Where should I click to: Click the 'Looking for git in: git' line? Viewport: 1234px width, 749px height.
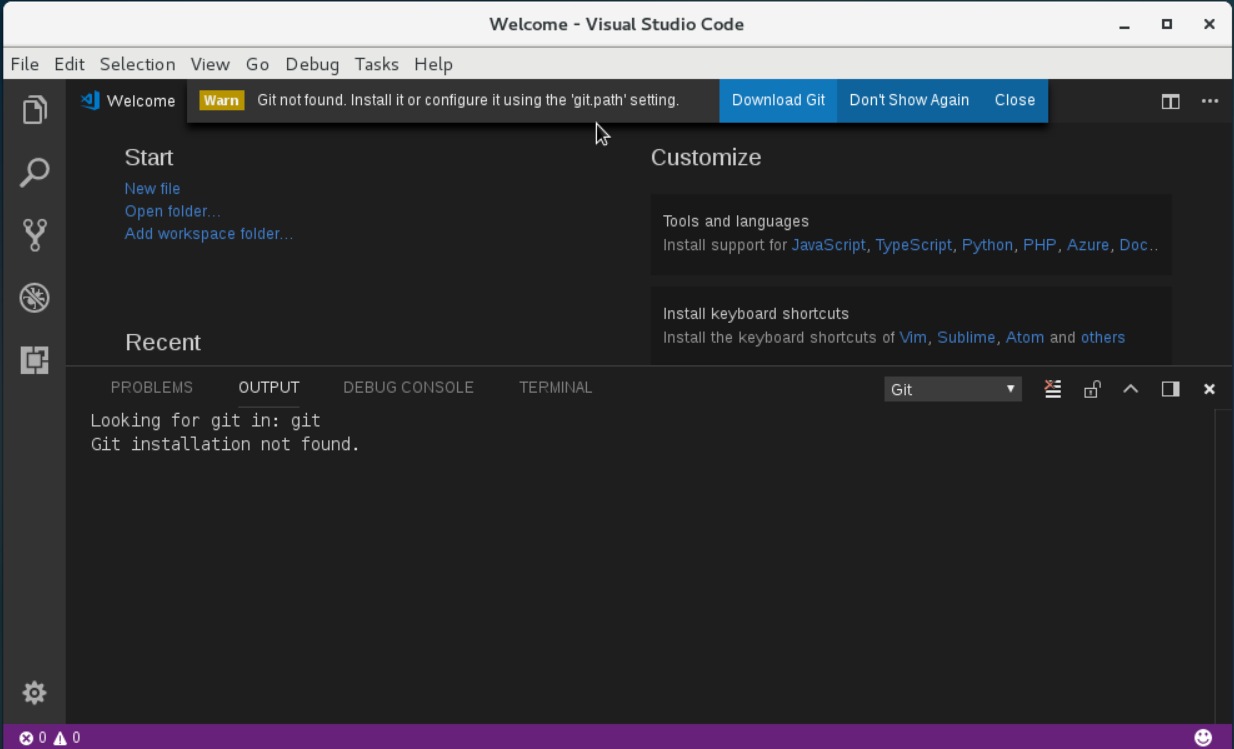(x=205, y=421)
